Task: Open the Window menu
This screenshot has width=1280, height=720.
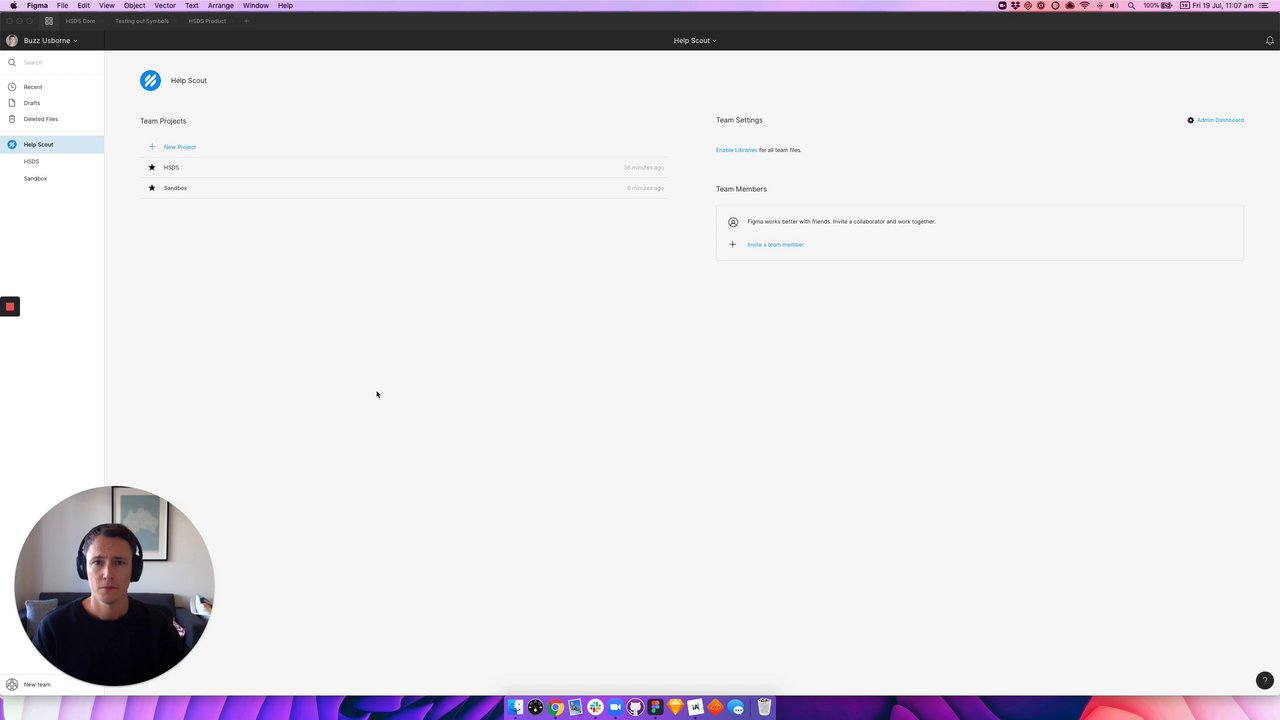Action: tap(255, 5)
